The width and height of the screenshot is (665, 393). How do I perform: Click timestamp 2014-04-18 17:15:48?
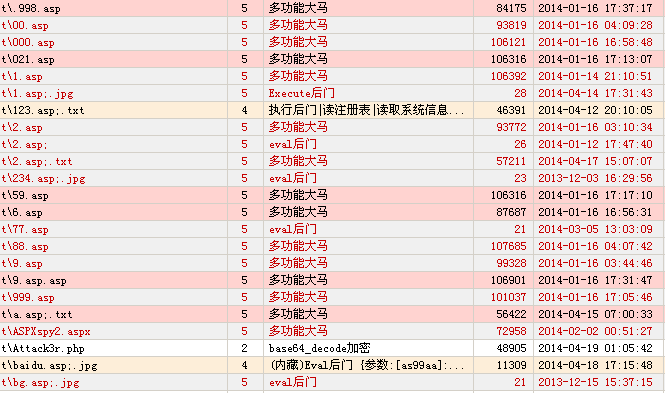click(x=595, y=365)
